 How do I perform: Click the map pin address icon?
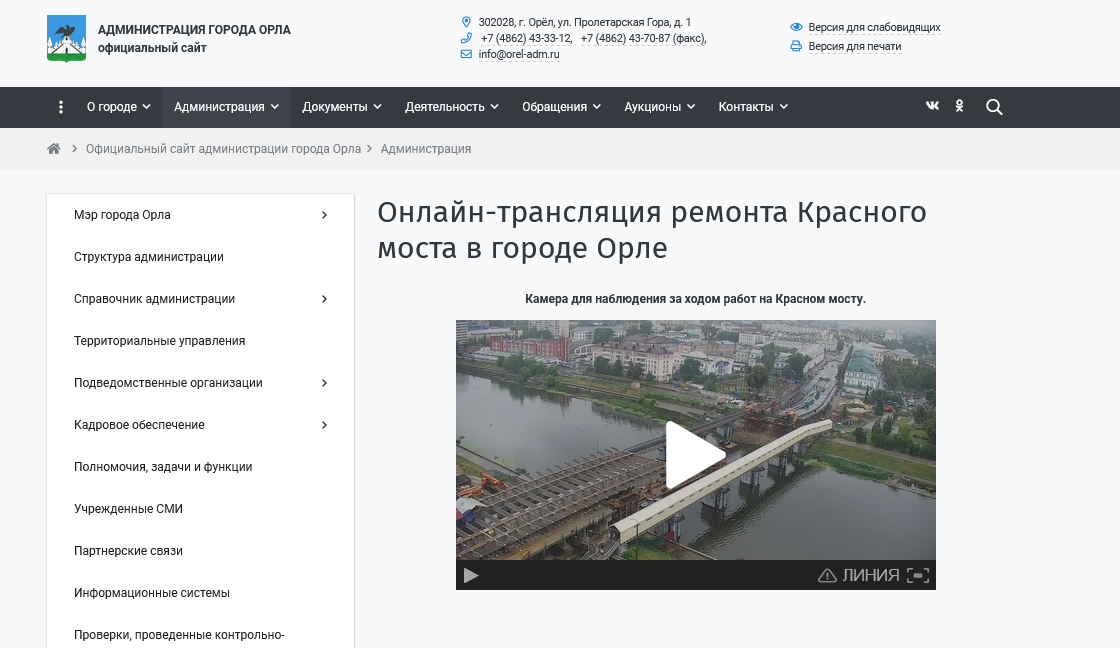[466, 22]
